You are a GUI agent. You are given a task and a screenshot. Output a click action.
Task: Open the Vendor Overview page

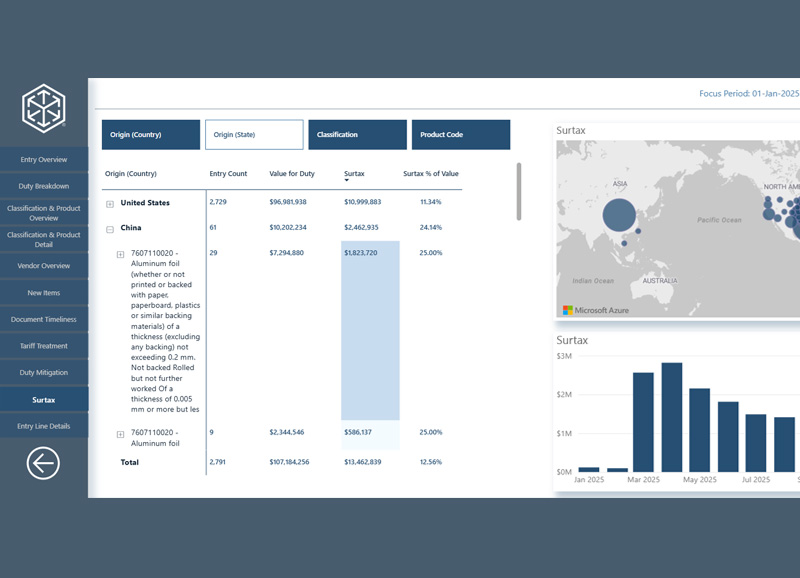[x=44, y=266]
